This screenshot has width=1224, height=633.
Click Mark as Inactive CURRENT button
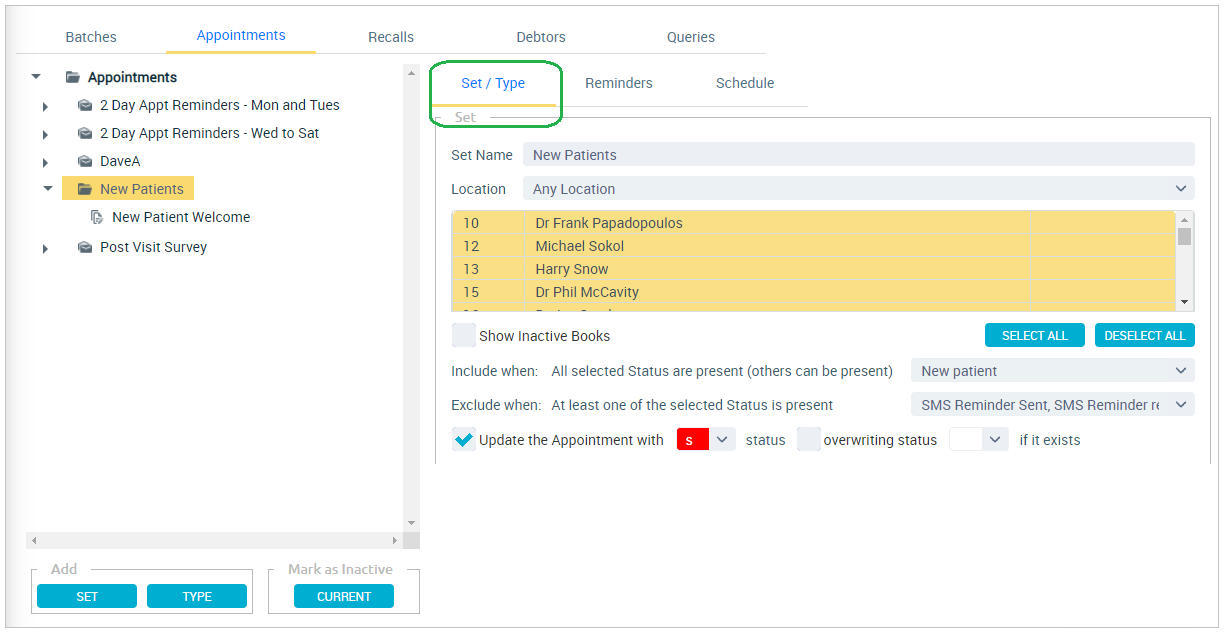point(344,596)
